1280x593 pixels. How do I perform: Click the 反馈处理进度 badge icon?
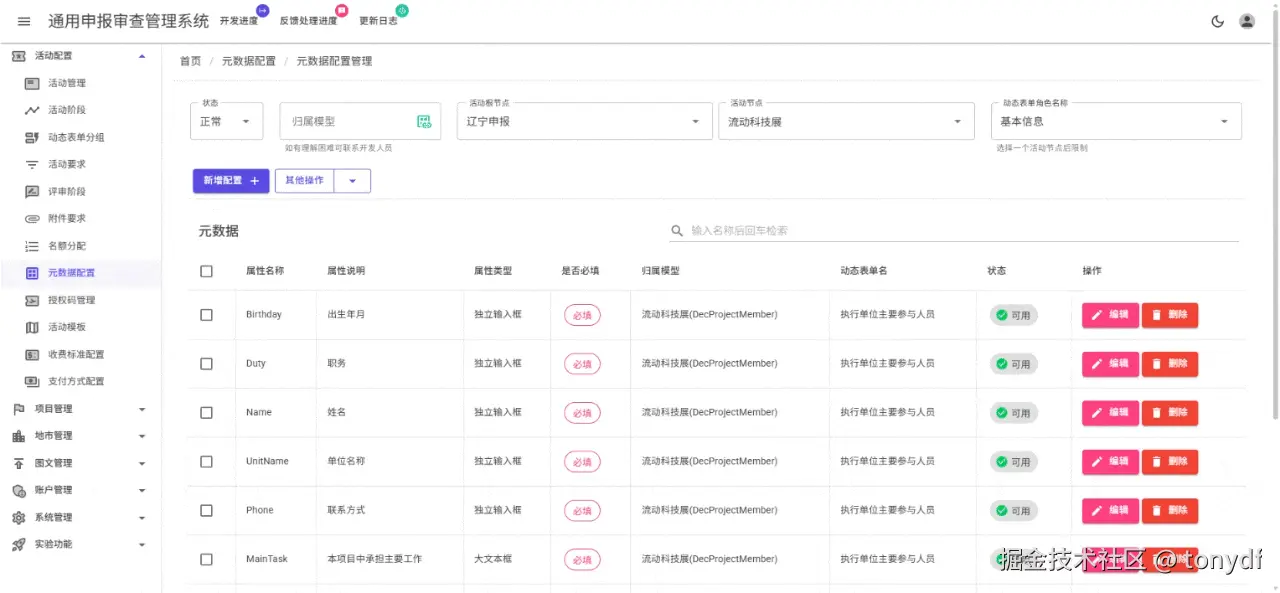point(342,11)
